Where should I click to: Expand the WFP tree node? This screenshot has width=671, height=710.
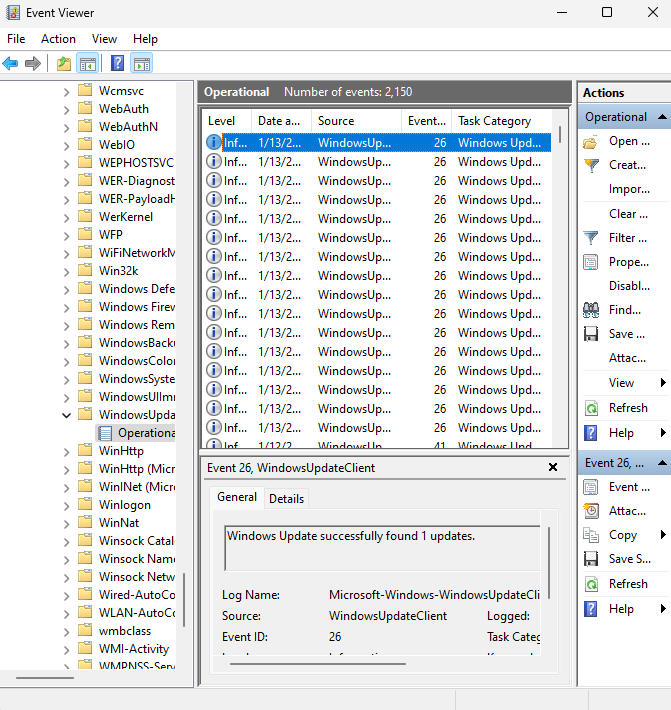tap(67, 236)
